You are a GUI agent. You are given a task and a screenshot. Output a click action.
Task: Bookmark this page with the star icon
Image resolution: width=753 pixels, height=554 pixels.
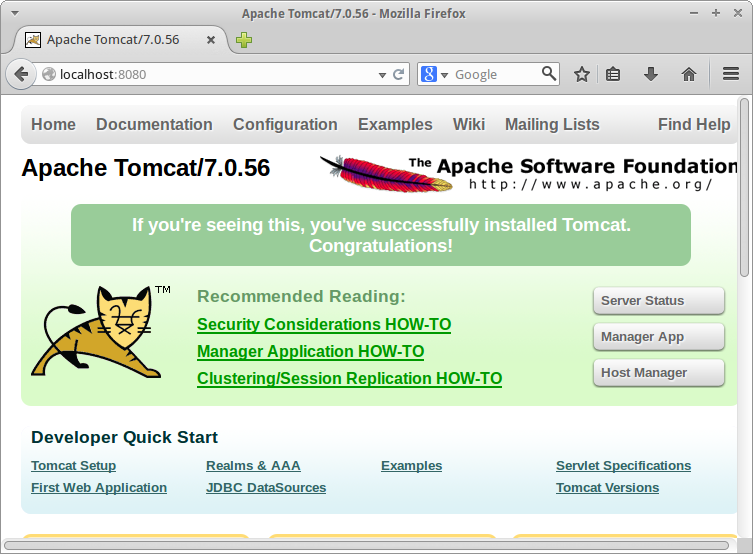coord(582,74)
